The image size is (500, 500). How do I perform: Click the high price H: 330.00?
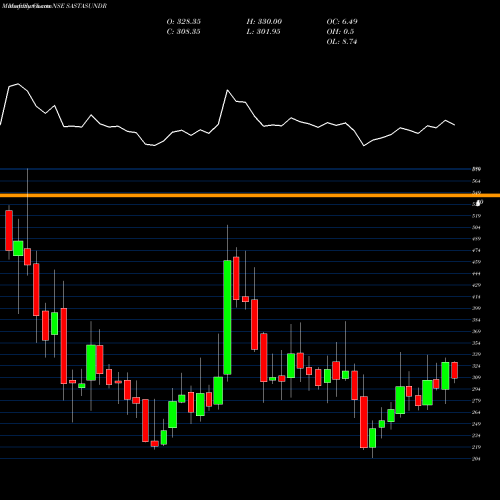click(x=264, y=22)
